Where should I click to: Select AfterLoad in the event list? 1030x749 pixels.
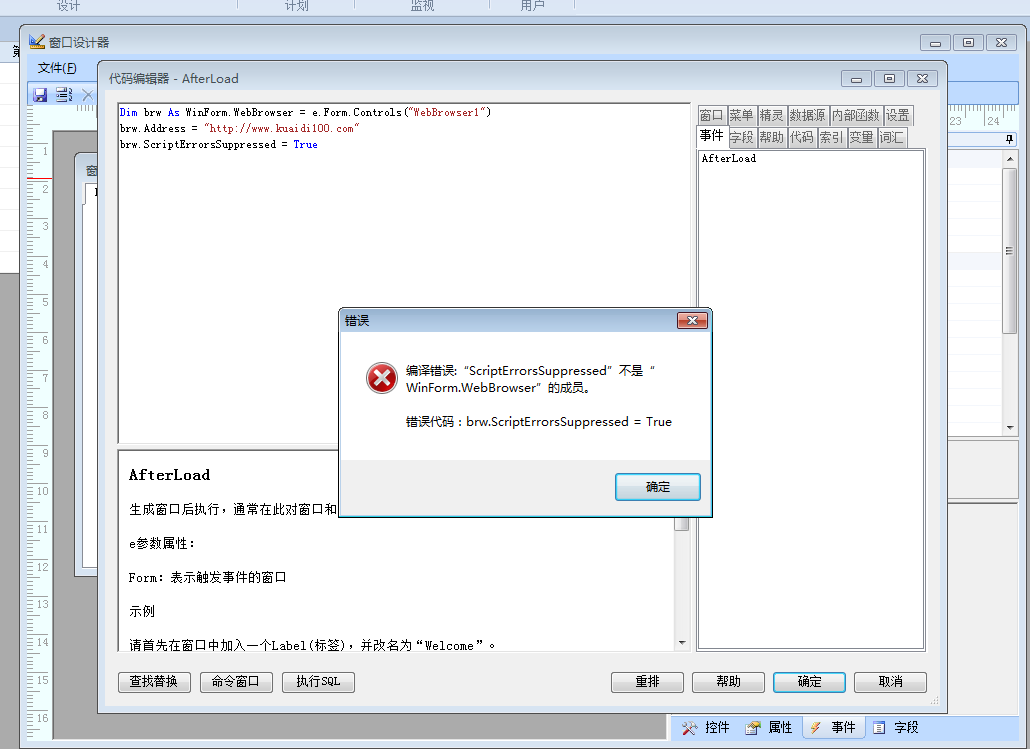click(728, 158)
